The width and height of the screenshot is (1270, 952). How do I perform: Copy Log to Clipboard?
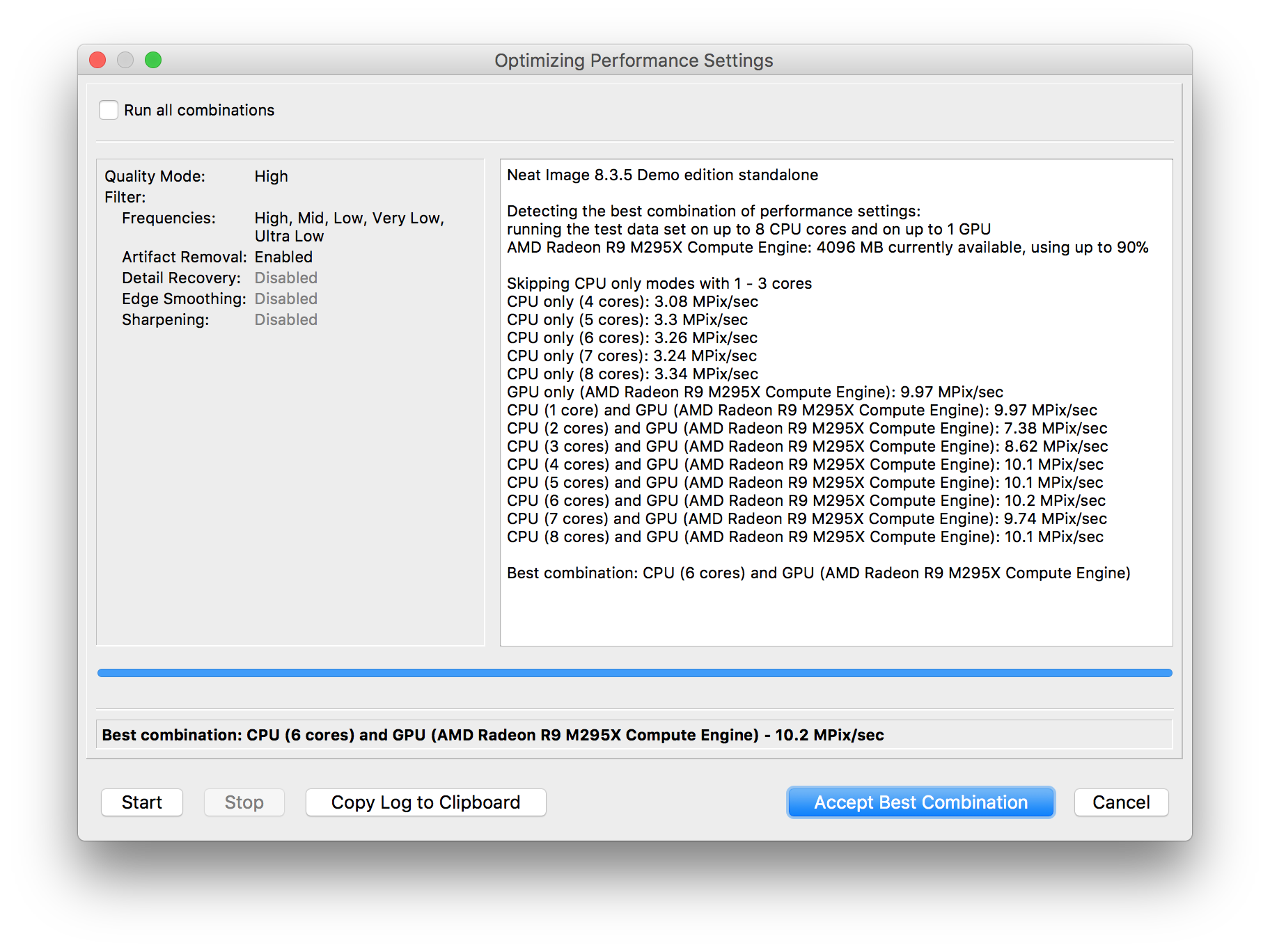coord(425,802)
